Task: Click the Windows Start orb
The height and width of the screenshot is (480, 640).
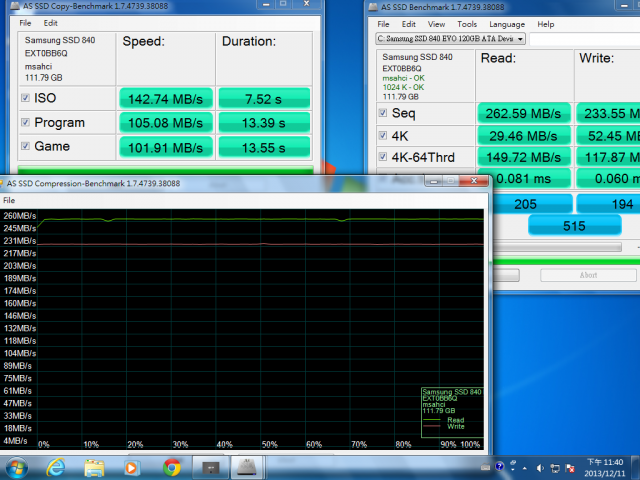Action: [17, 468]
